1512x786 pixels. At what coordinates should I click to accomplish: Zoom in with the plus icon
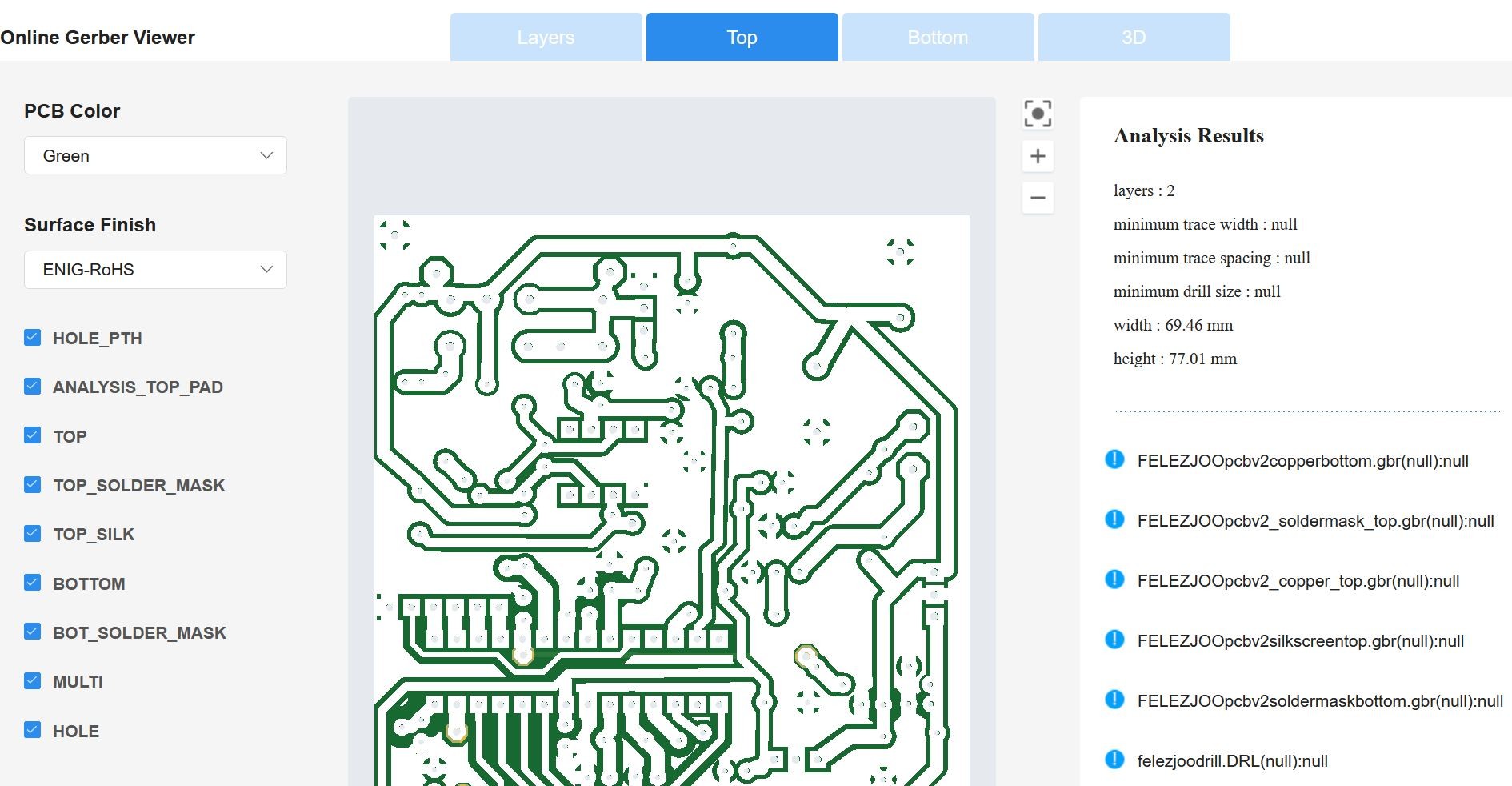(x=1038, y=156)
